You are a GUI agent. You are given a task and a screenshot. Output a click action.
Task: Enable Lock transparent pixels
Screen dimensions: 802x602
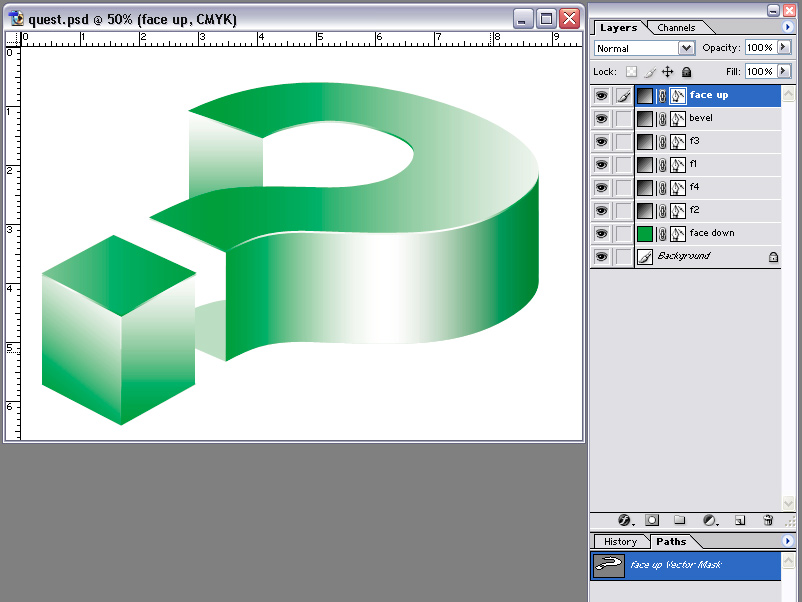click(632, 72)
